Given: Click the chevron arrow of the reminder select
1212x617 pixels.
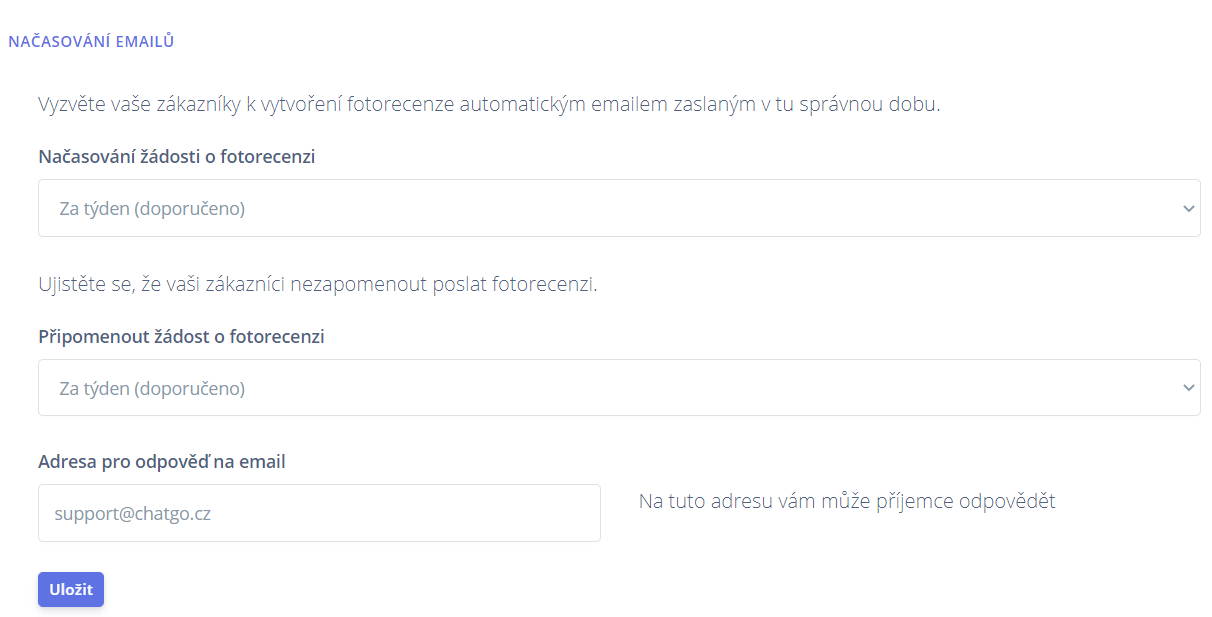Looking at the screenshot, I should (x=1188, y=388).
